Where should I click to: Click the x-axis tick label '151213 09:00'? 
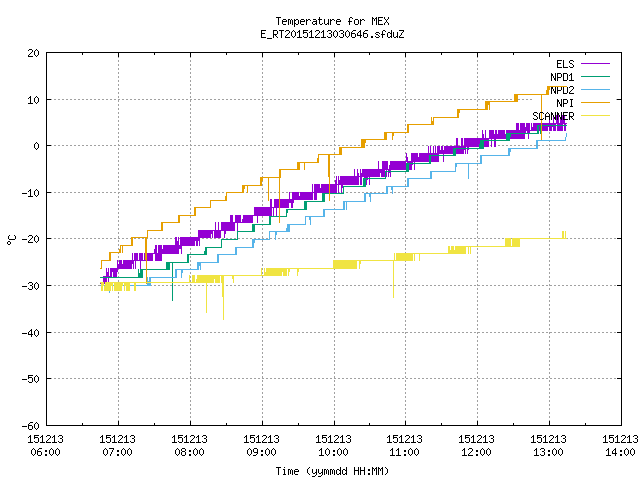point(261,446)
